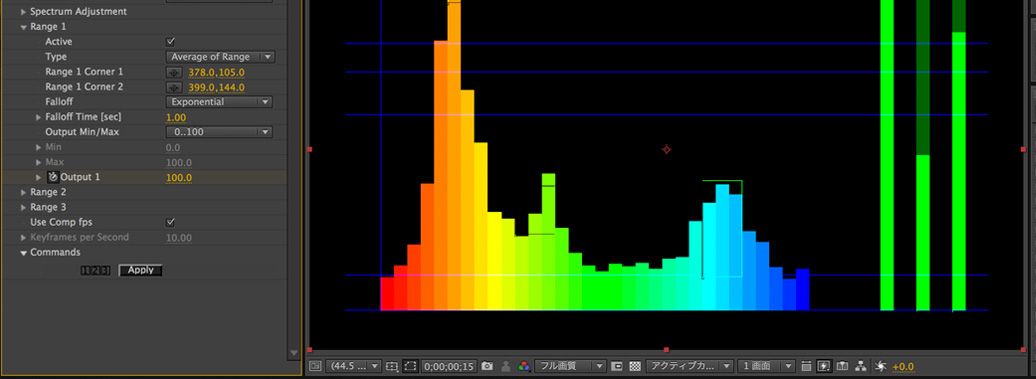Click the red anchor point crosshair in viewer
1036x379 pixels.
(666, 149)
